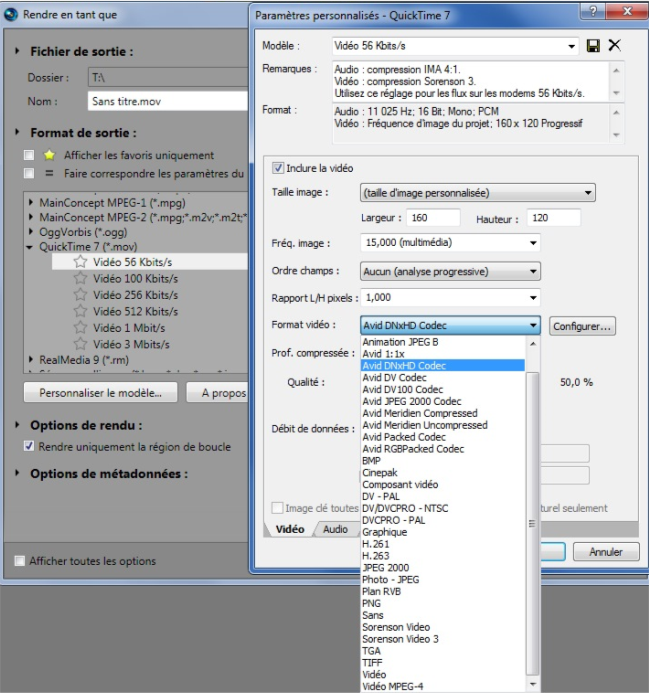Click the save template floppy disk icon

[x=594, y=46]
